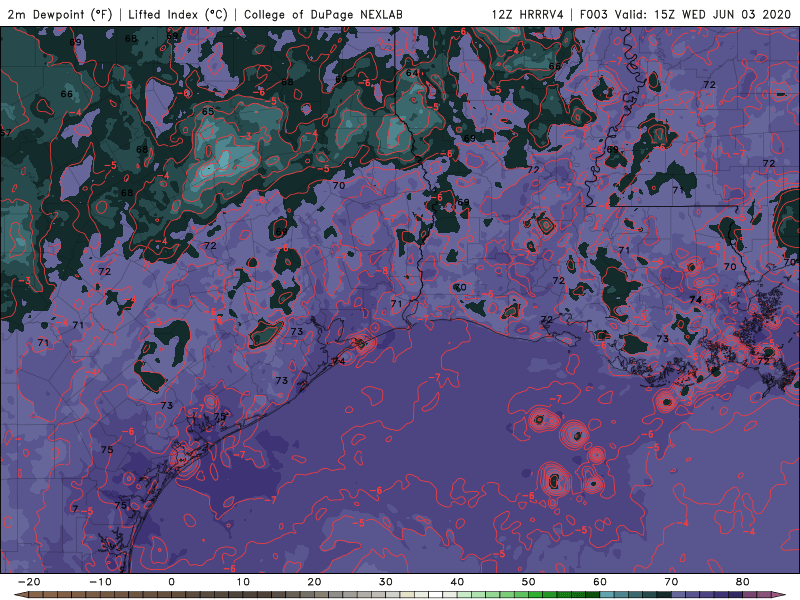The image size is (800, 600).
Task: Click the black '64' dewpoint value on the map
Action: click(412, 73)
